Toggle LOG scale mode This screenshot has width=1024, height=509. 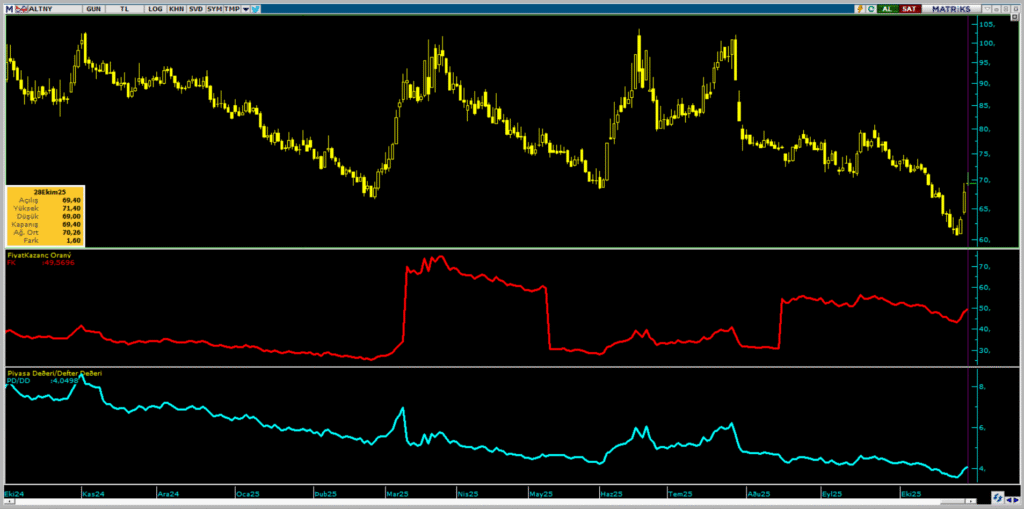click(x=154, y=8)
